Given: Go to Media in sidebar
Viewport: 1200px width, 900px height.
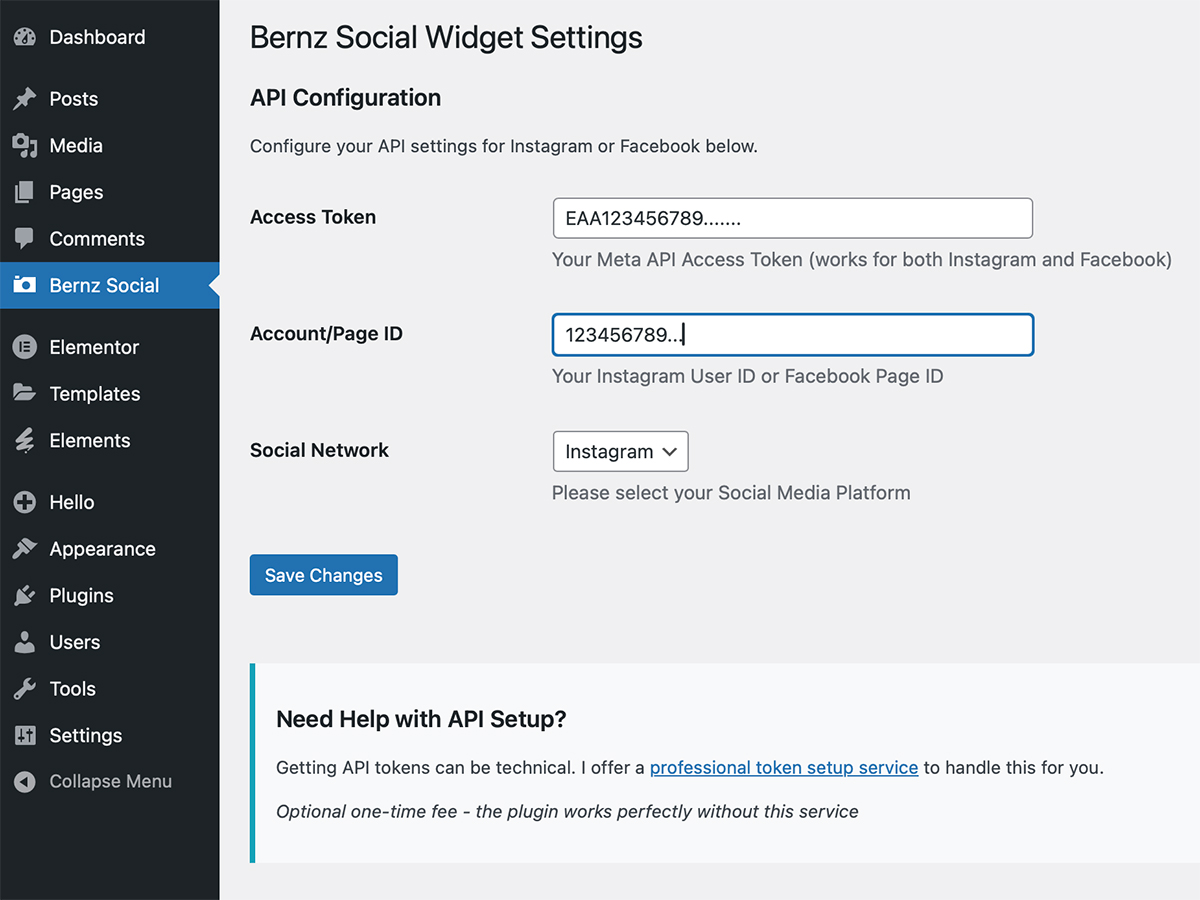Looking at the screenshot, I should click(76, 146).
